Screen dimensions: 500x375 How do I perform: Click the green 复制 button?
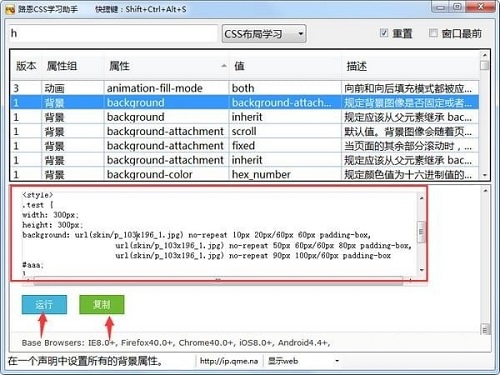coord(102,304)
